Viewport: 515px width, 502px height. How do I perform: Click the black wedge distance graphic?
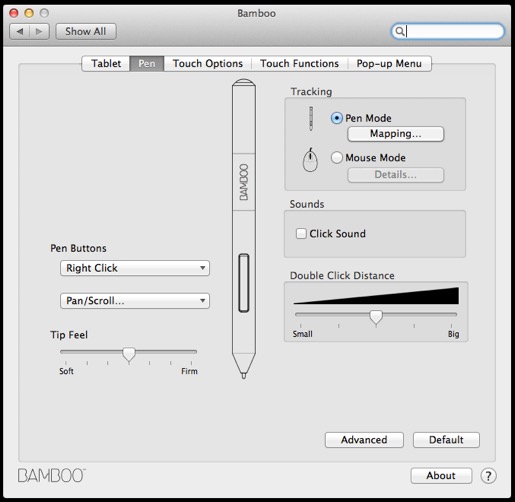point(376,296)
